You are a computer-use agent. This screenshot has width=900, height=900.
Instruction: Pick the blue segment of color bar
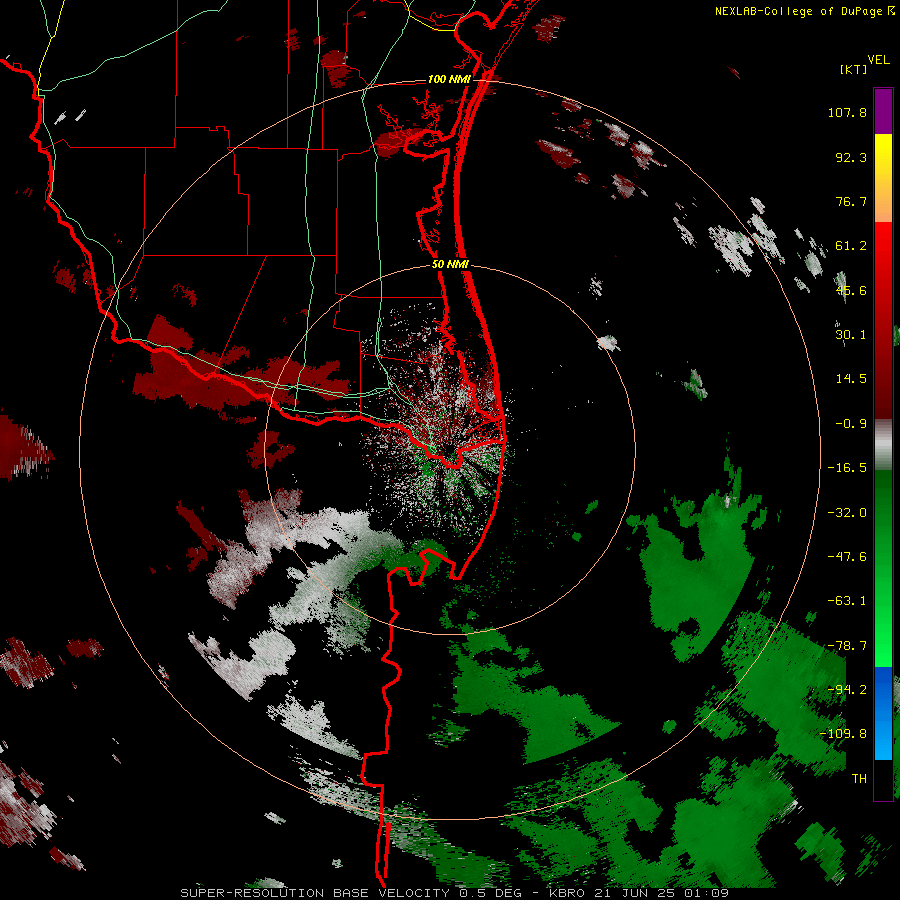[x=883, y=713]
